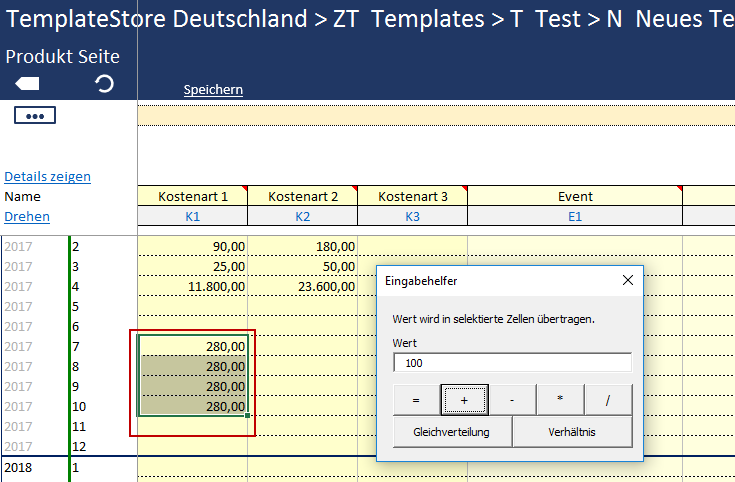The height and width of the screenshot is (482, 735).
Task: Click the Drehen link
Action: pyautogui.click(x=27, y=217)
